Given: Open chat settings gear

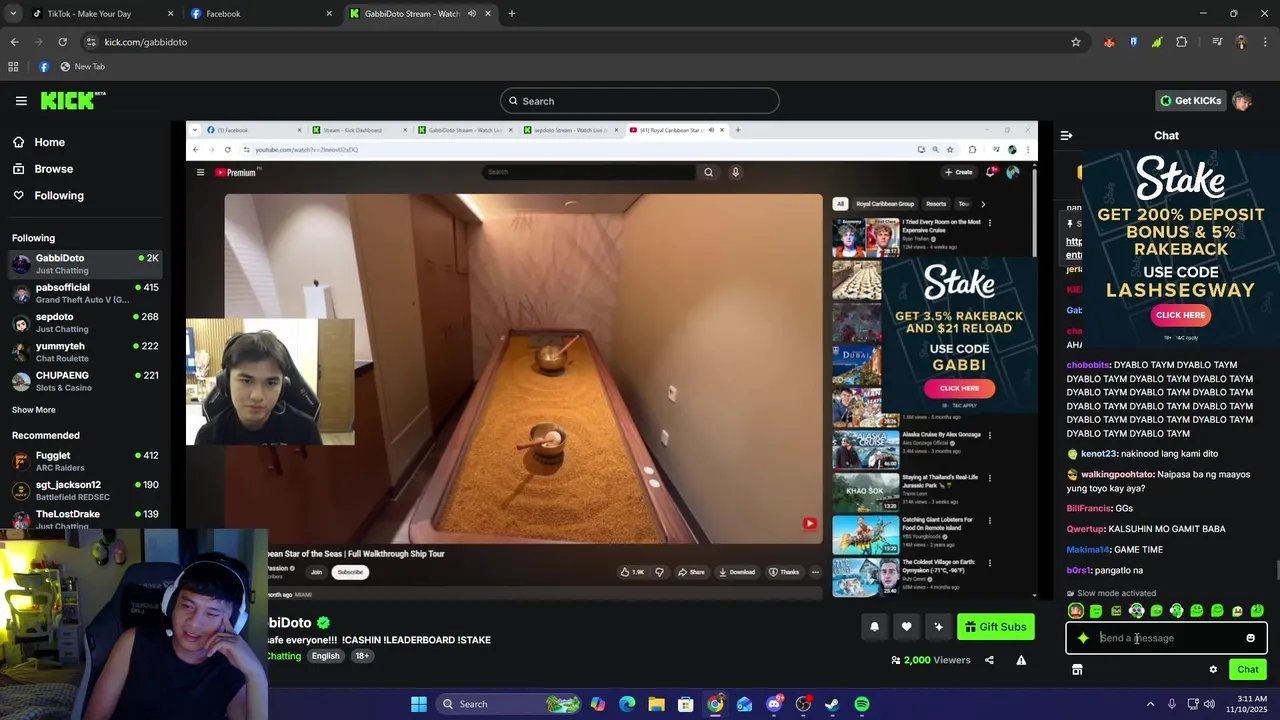Looking at the screenshot, I should [x=1213, y=670].
